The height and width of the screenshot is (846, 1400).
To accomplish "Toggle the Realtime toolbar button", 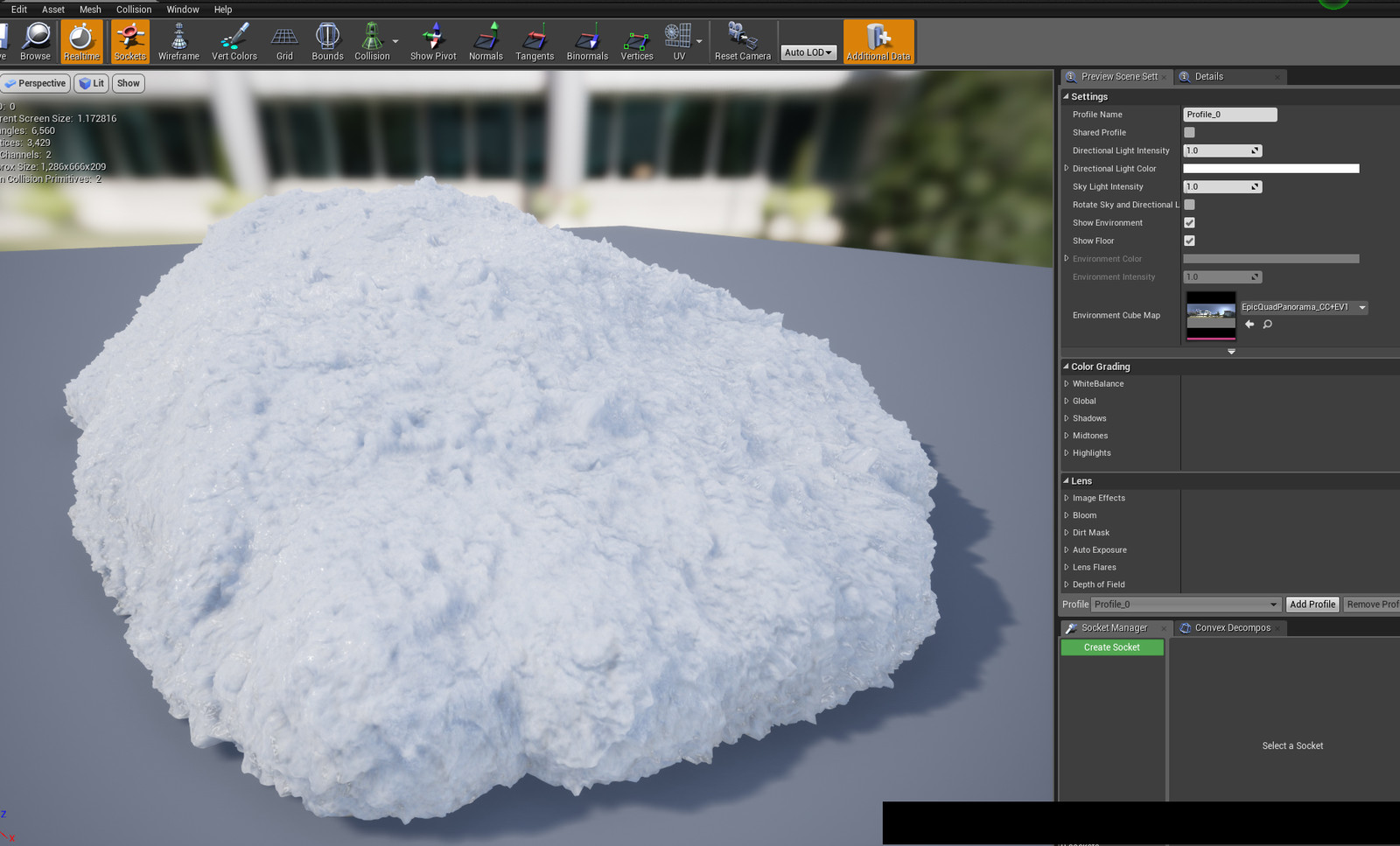I will pyautogui.click(x=81, y=41).
